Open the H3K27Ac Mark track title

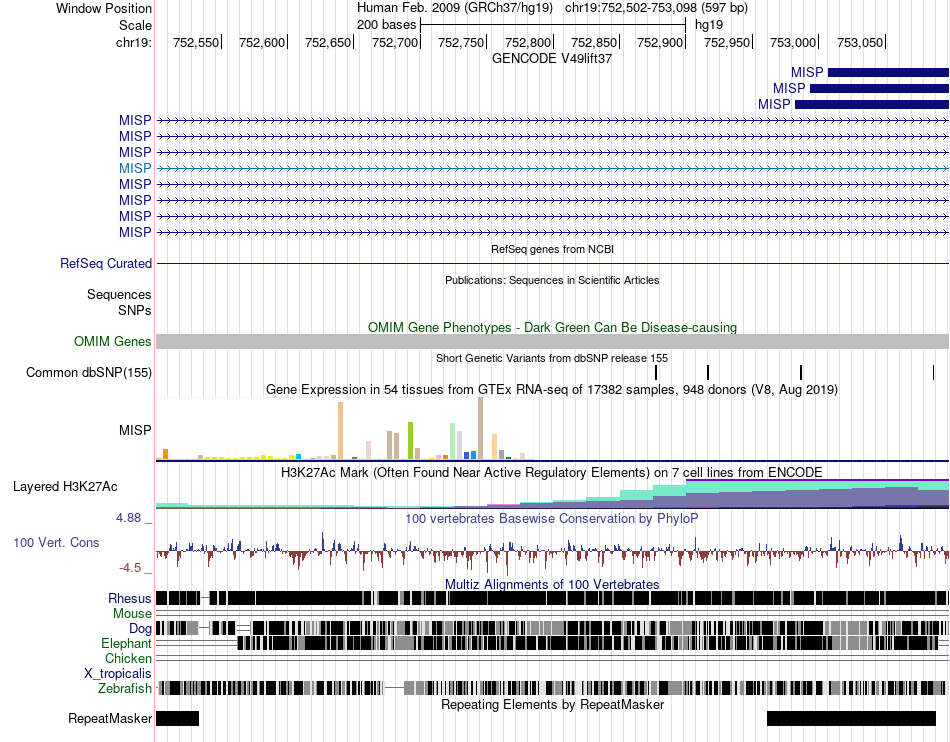click(x=552, y=472)
